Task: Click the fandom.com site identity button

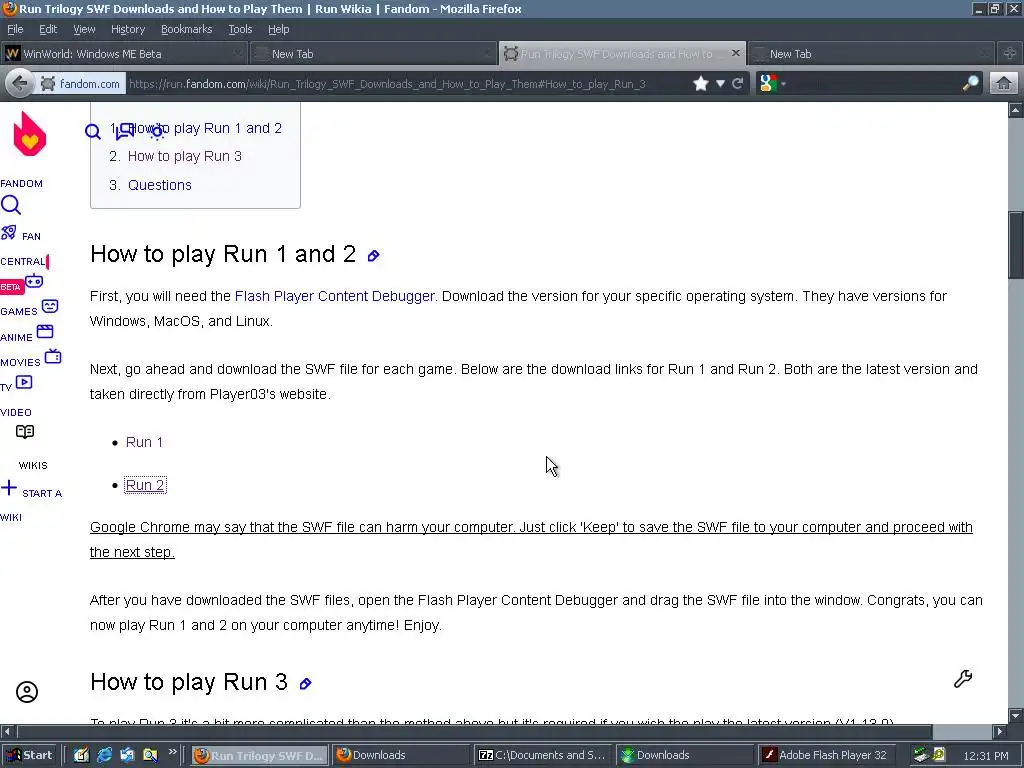Action: (81, 84)
